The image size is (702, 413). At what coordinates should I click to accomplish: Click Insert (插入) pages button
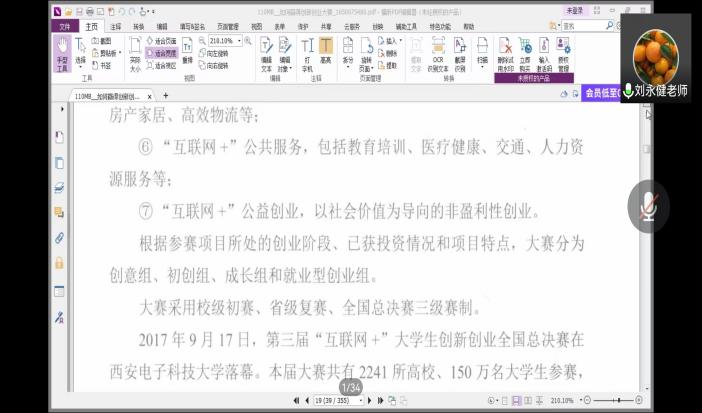(390, 41)
